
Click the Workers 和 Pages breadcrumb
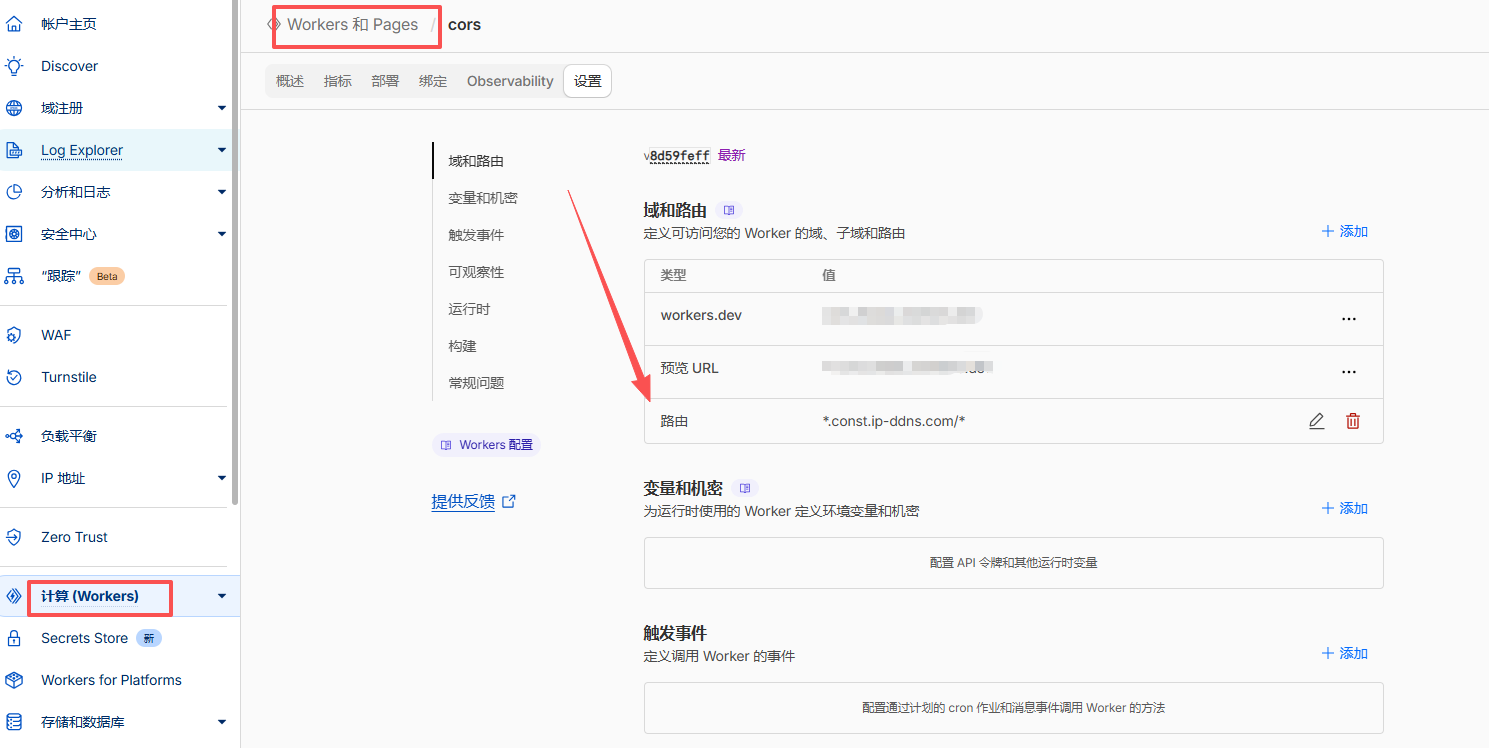[x=352, y=24]
